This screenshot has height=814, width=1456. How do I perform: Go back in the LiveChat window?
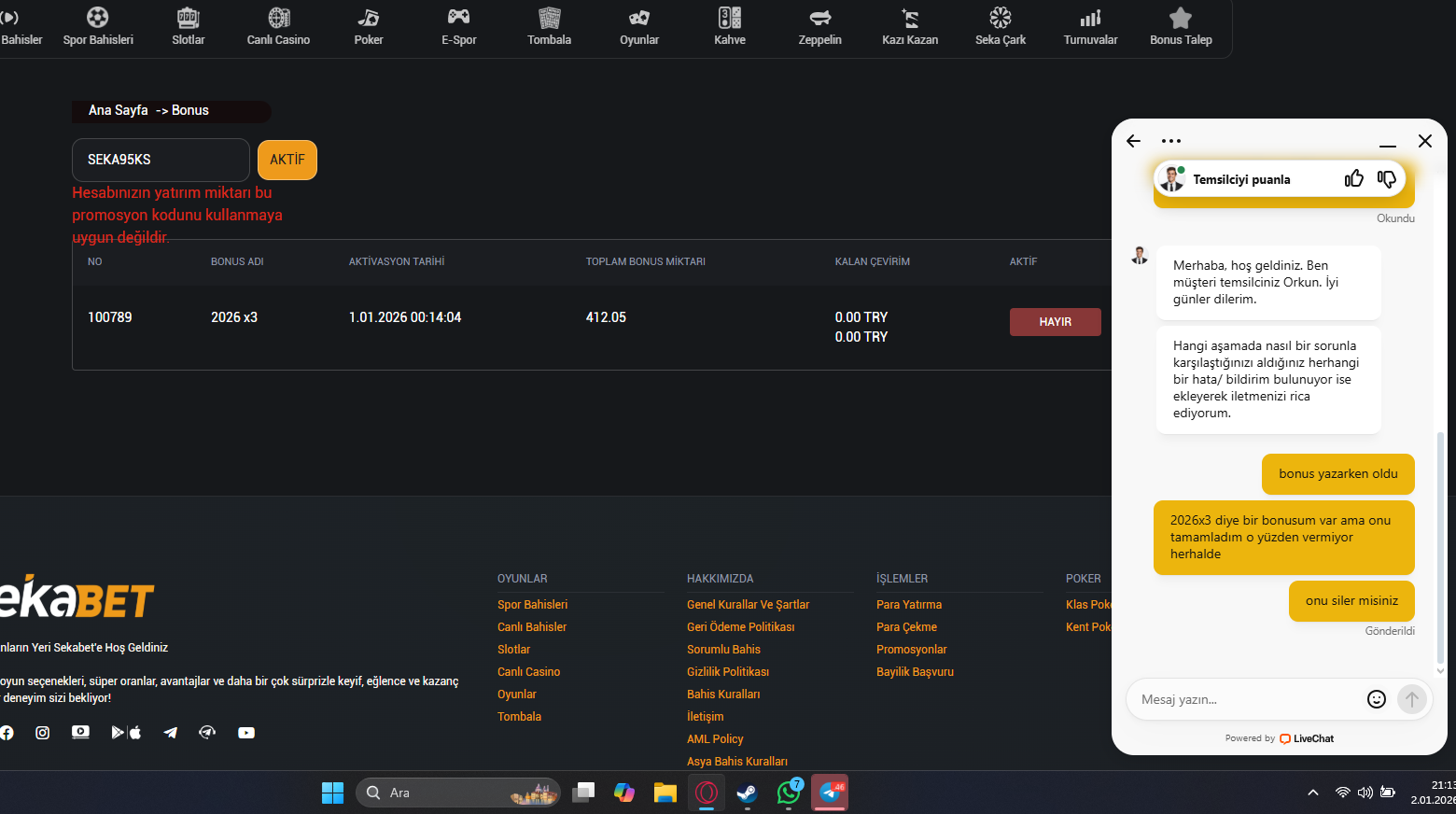tap(1133, 141)
